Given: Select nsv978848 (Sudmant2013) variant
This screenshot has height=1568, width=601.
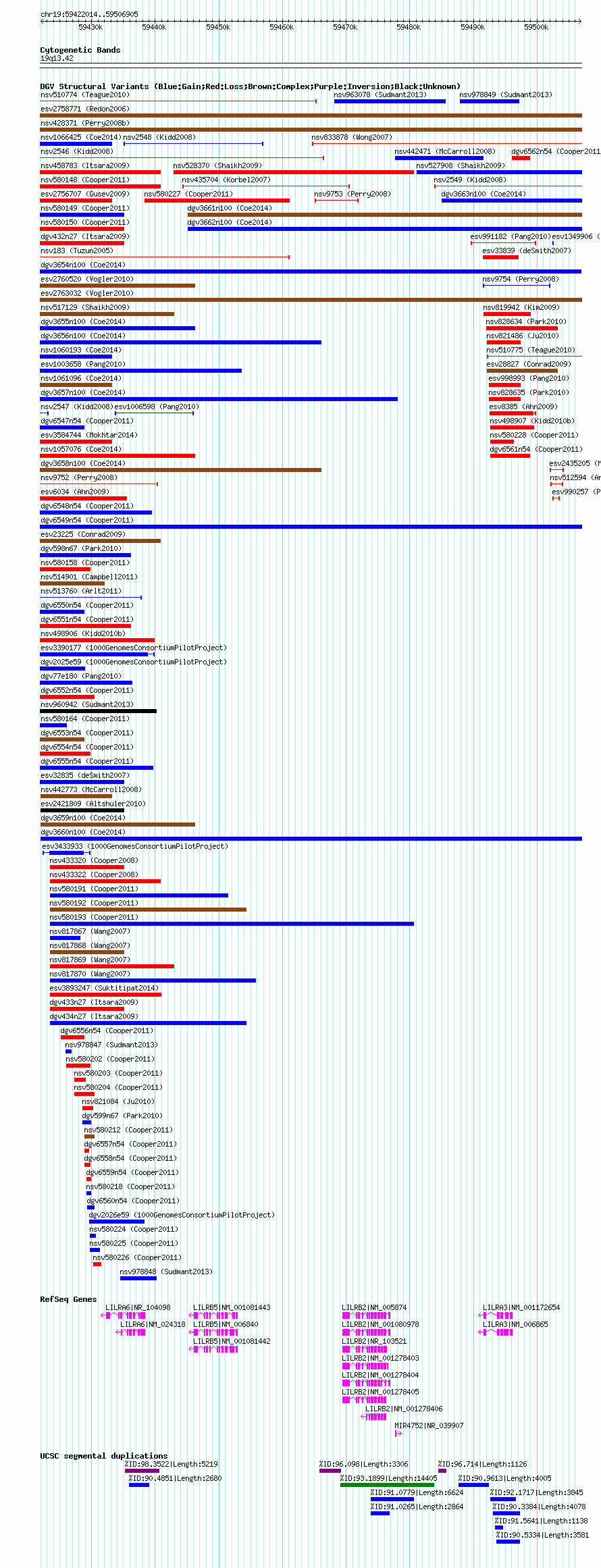Looking at the screenshot, I should click(166, 1272).
